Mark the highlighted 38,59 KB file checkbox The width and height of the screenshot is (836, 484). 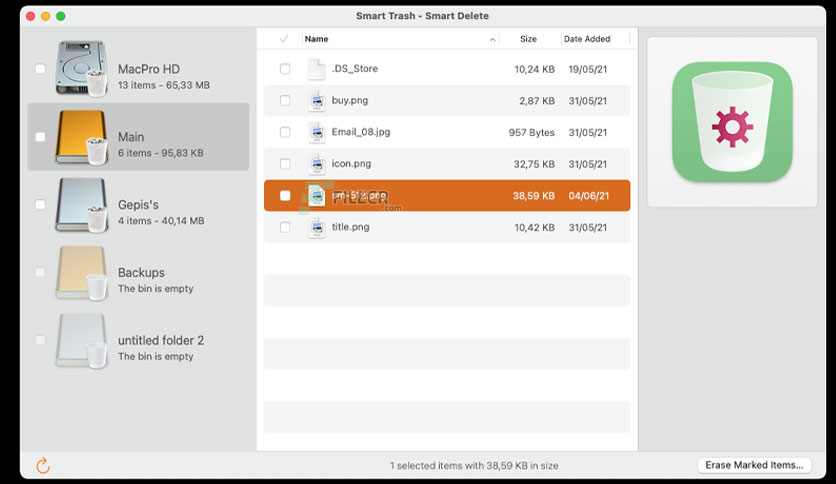285,196
